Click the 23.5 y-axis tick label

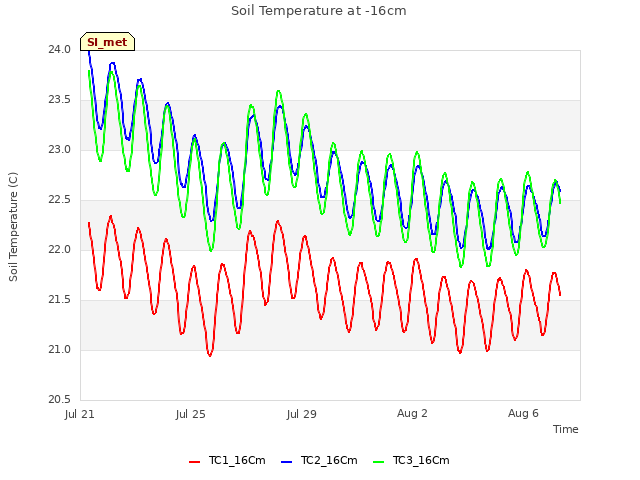60,100
